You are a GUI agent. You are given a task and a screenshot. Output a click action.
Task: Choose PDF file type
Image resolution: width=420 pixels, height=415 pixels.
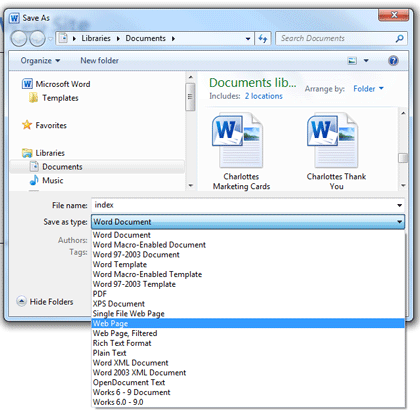click(x=248, y=294)
